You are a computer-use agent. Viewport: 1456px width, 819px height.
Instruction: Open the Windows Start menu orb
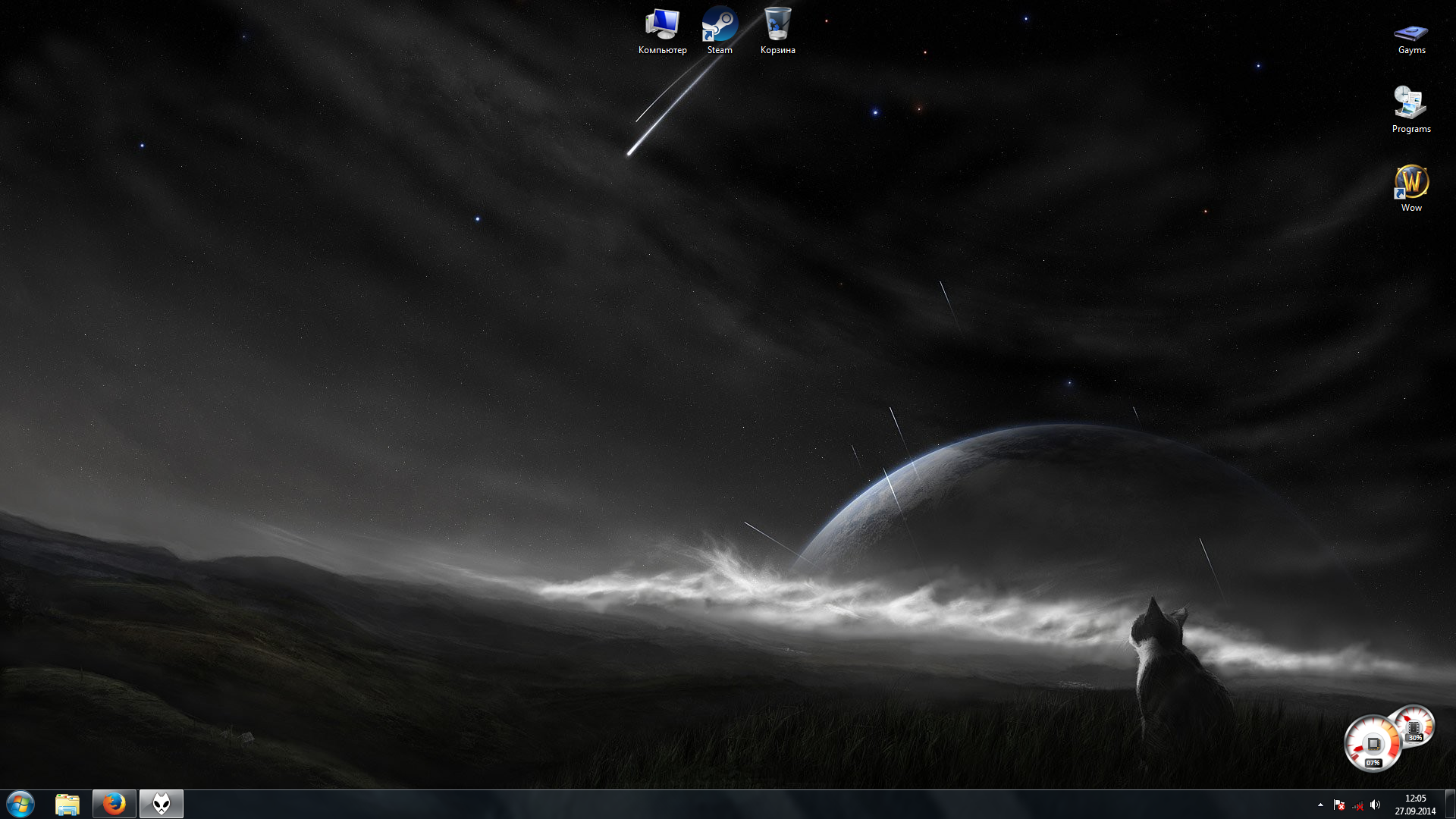click(20, 804)
